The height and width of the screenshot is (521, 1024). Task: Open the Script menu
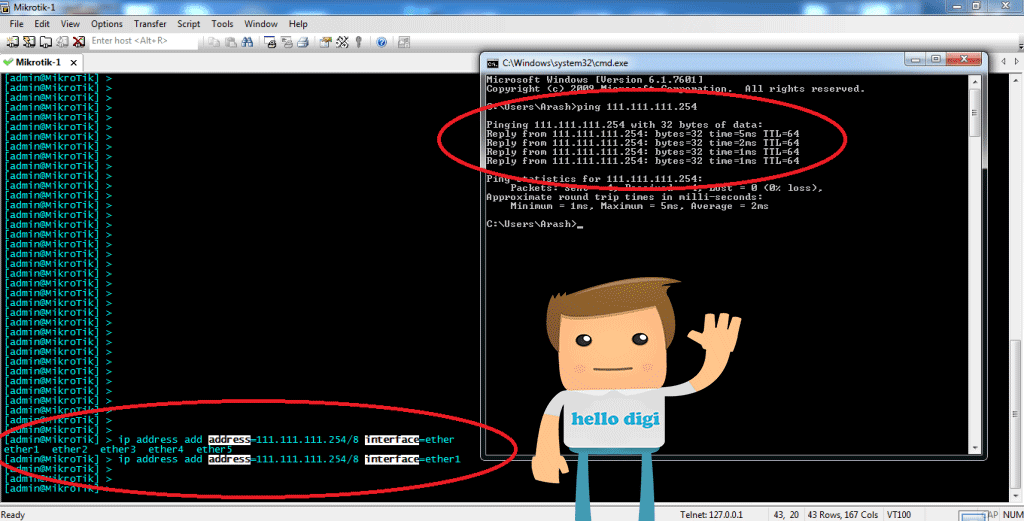[189, 24]
